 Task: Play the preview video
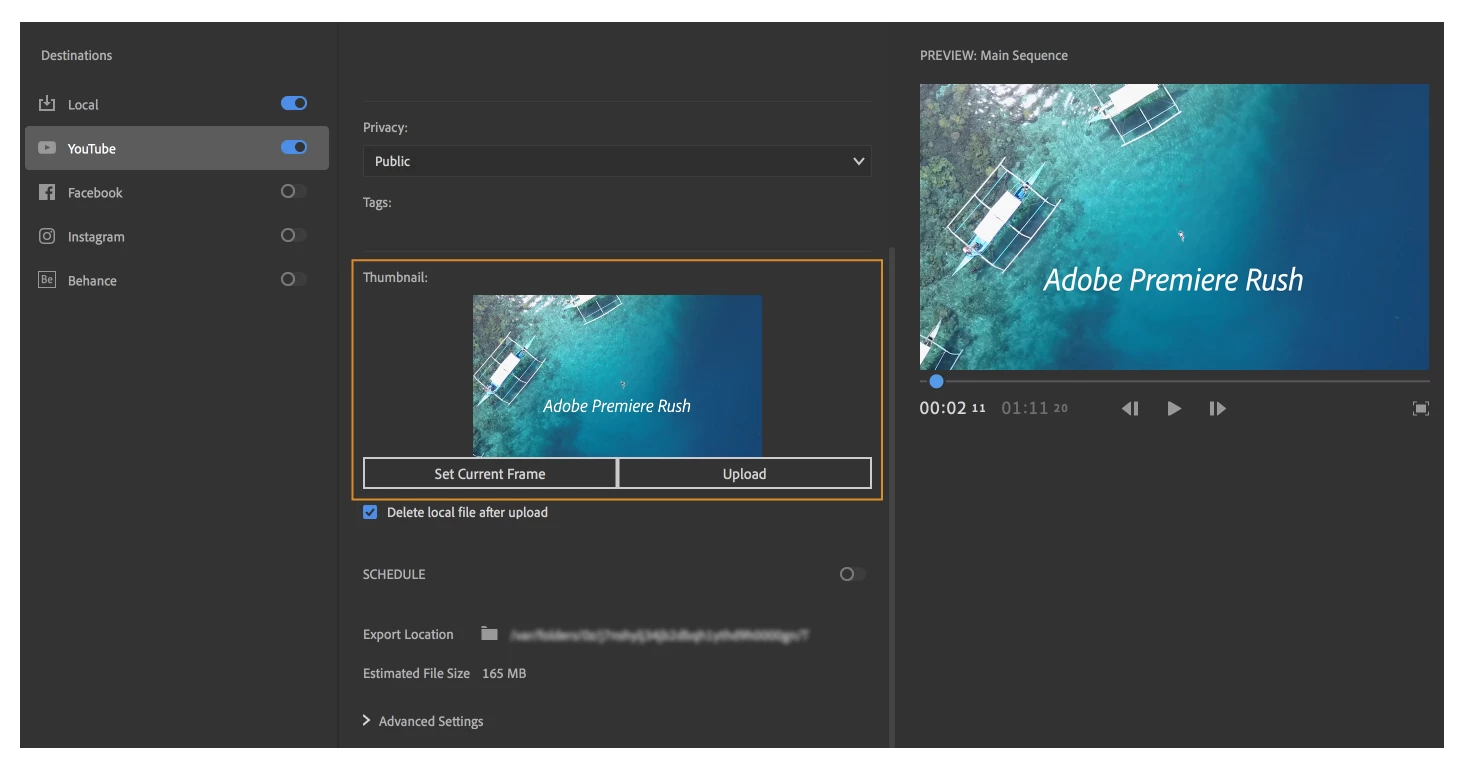(1174, 408)
